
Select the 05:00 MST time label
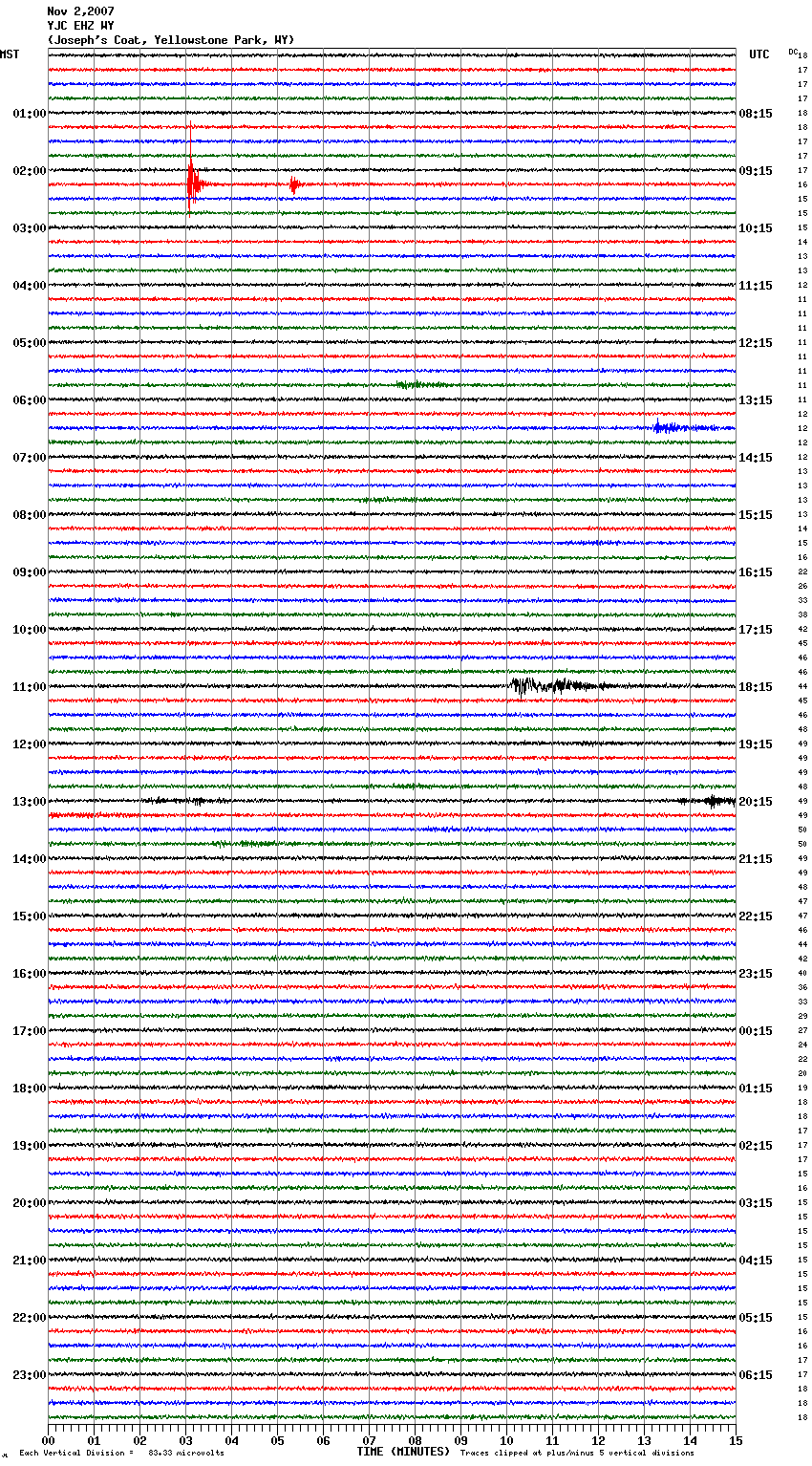coord(29,343)
